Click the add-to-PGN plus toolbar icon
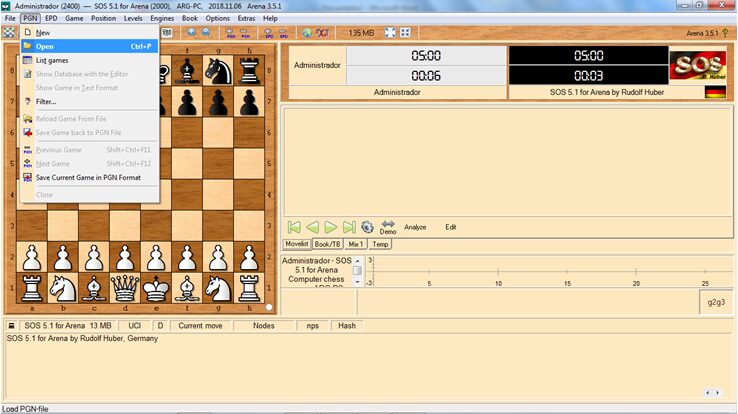738x414 pixels. [x=230, y=32]
